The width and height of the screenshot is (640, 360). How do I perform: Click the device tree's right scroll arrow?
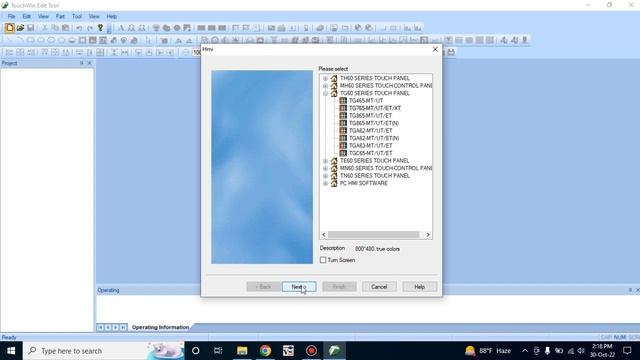coord(428,235)
